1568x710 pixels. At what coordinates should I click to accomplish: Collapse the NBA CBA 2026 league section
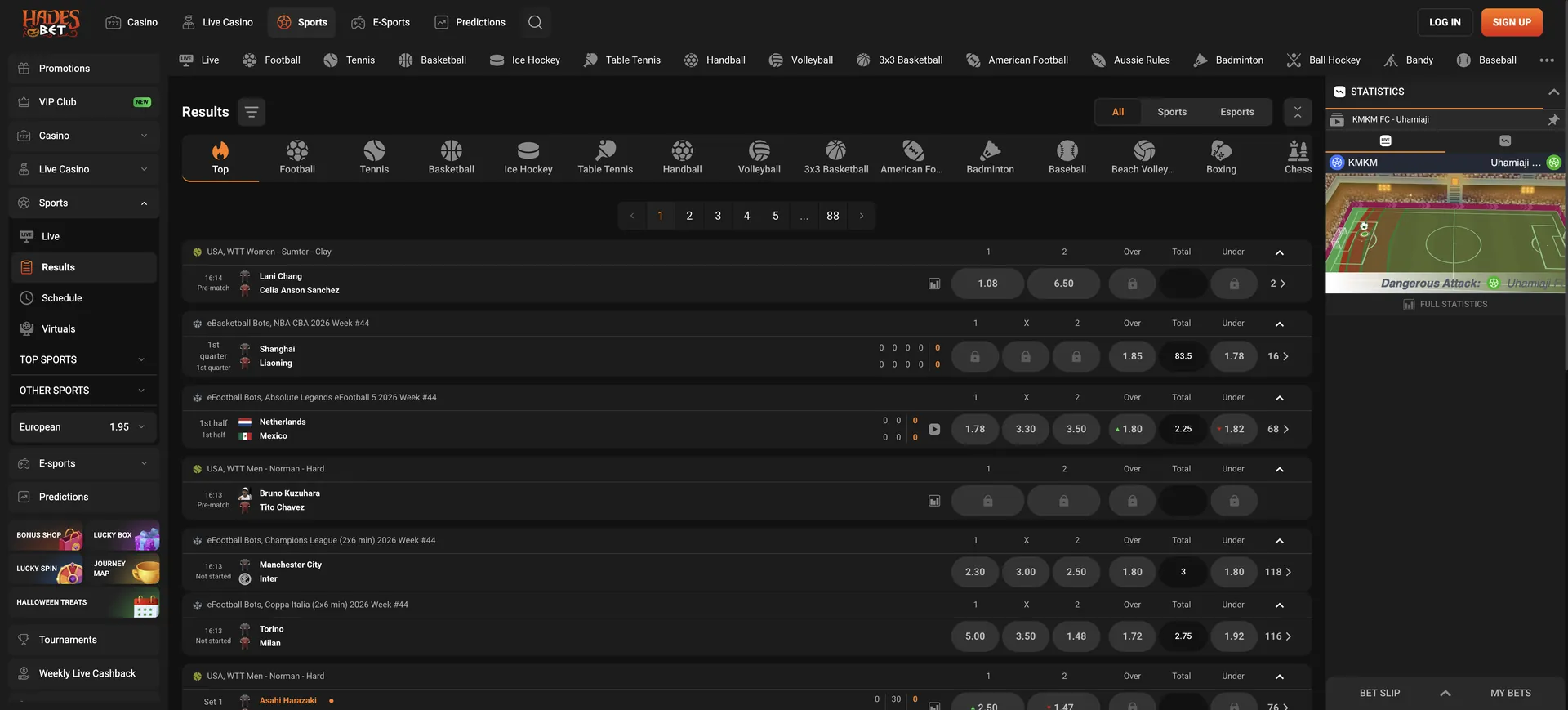coord(1280,324)
